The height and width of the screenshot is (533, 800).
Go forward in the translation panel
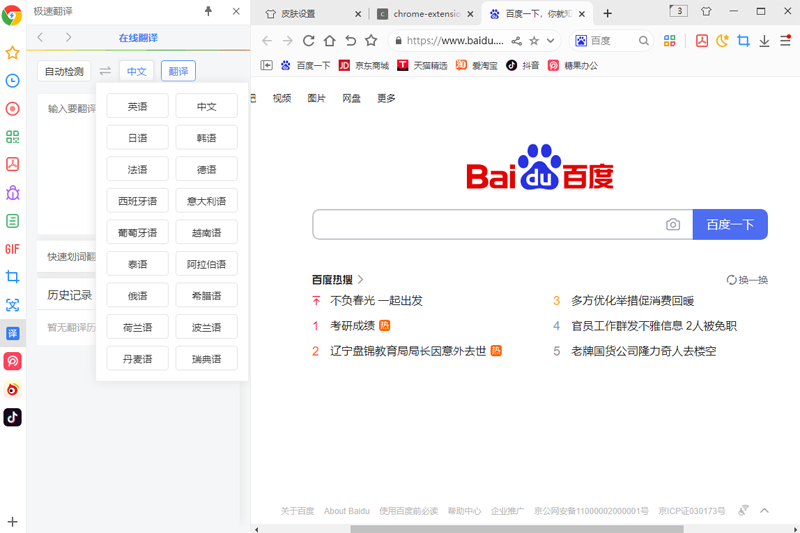(68, 37)
